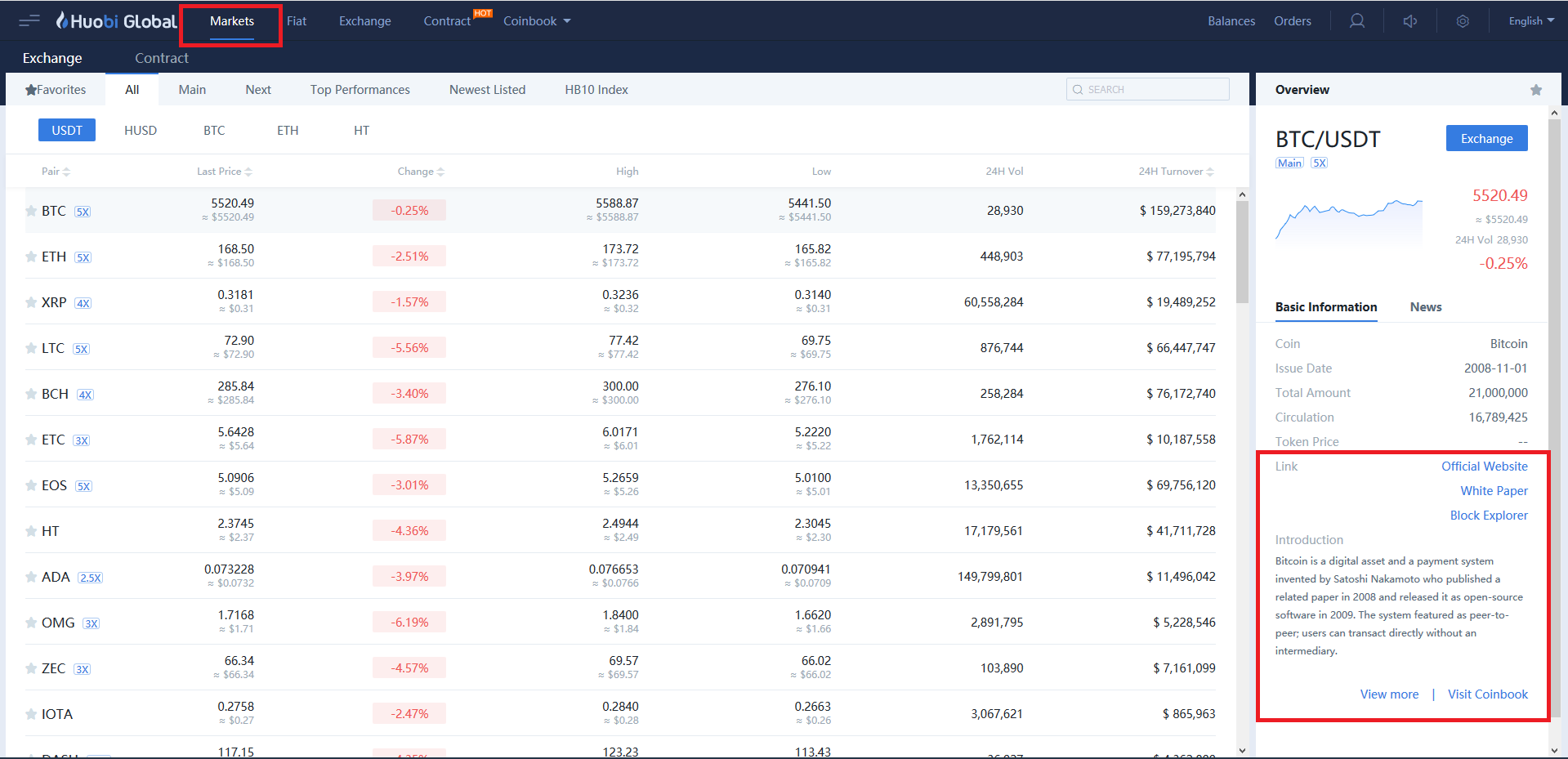Image resolution: width=1568 pixels, height=759 pixels.
Task: Click the ETC -5.87% change cell
Action: [x=409, y=440]
